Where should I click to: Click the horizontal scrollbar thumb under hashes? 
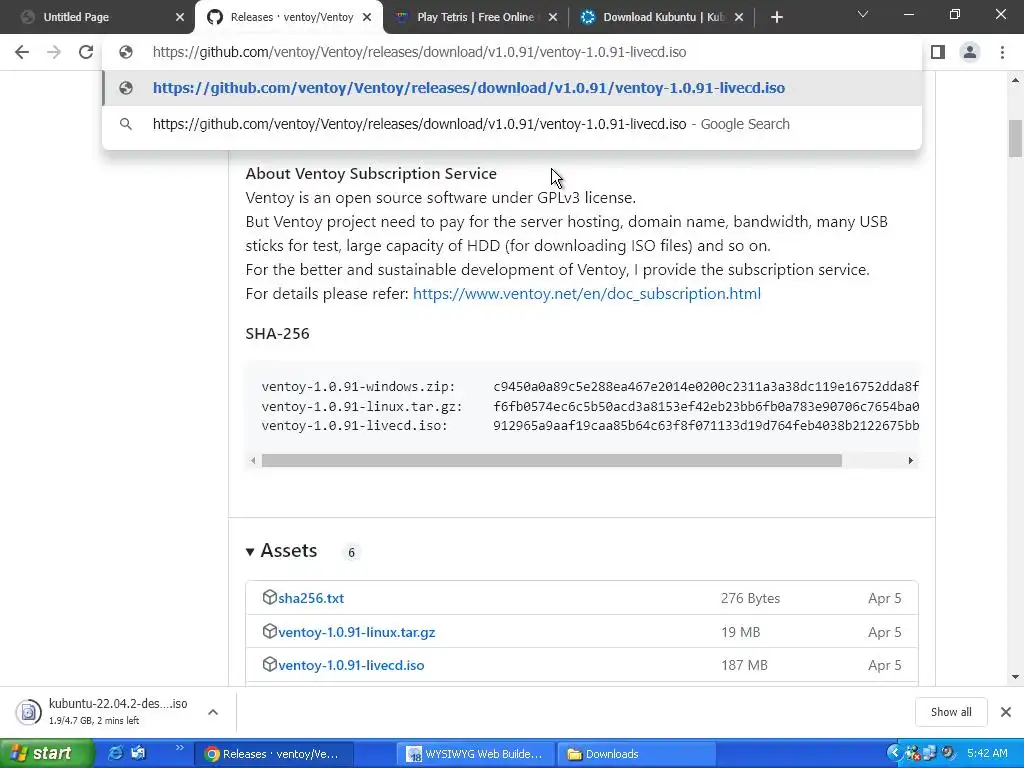552,460
